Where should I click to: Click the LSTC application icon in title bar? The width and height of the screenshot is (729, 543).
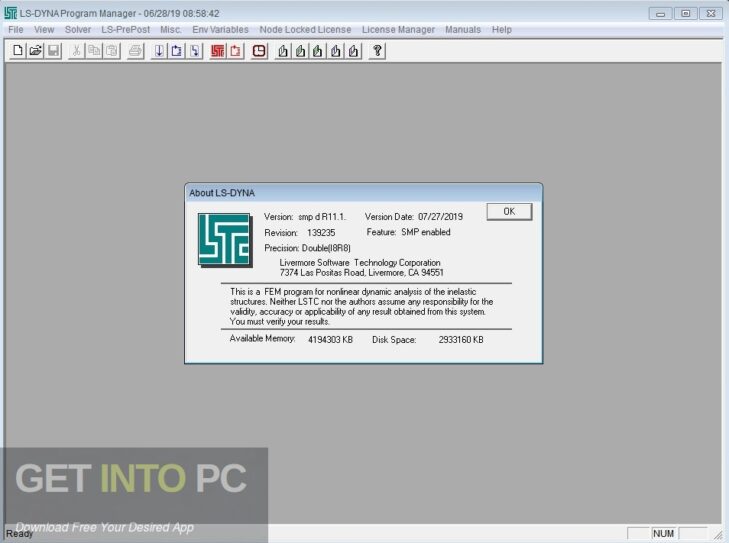10,13
